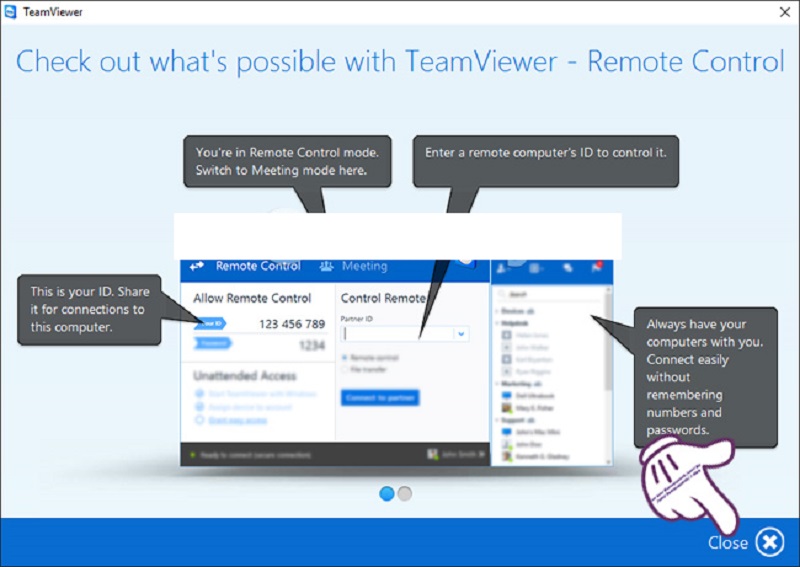
Task: Click the 'Check out what's possible' headline
Action: pos(400,62)
